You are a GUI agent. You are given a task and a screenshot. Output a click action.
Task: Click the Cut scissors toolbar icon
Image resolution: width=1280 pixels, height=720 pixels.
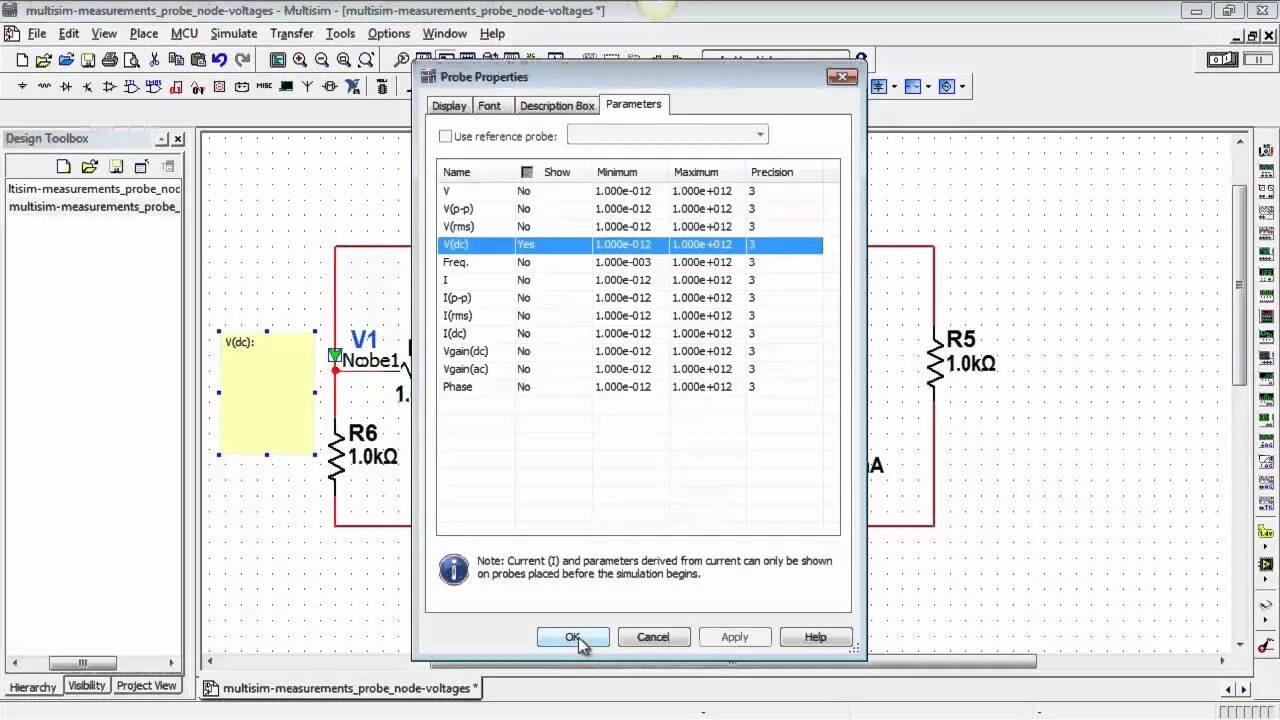click(x=154, y=60)
